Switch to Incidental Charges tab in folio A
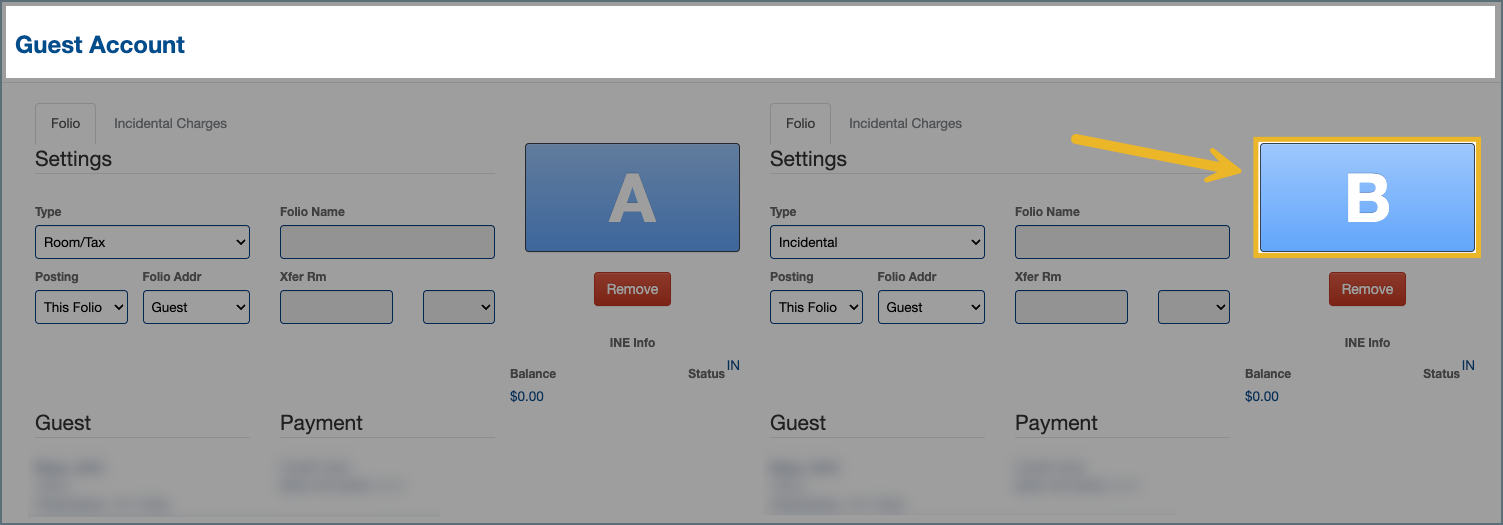The height and width of the screenshot is (525, 1503). pyautogui.click(x=170, y=123)
